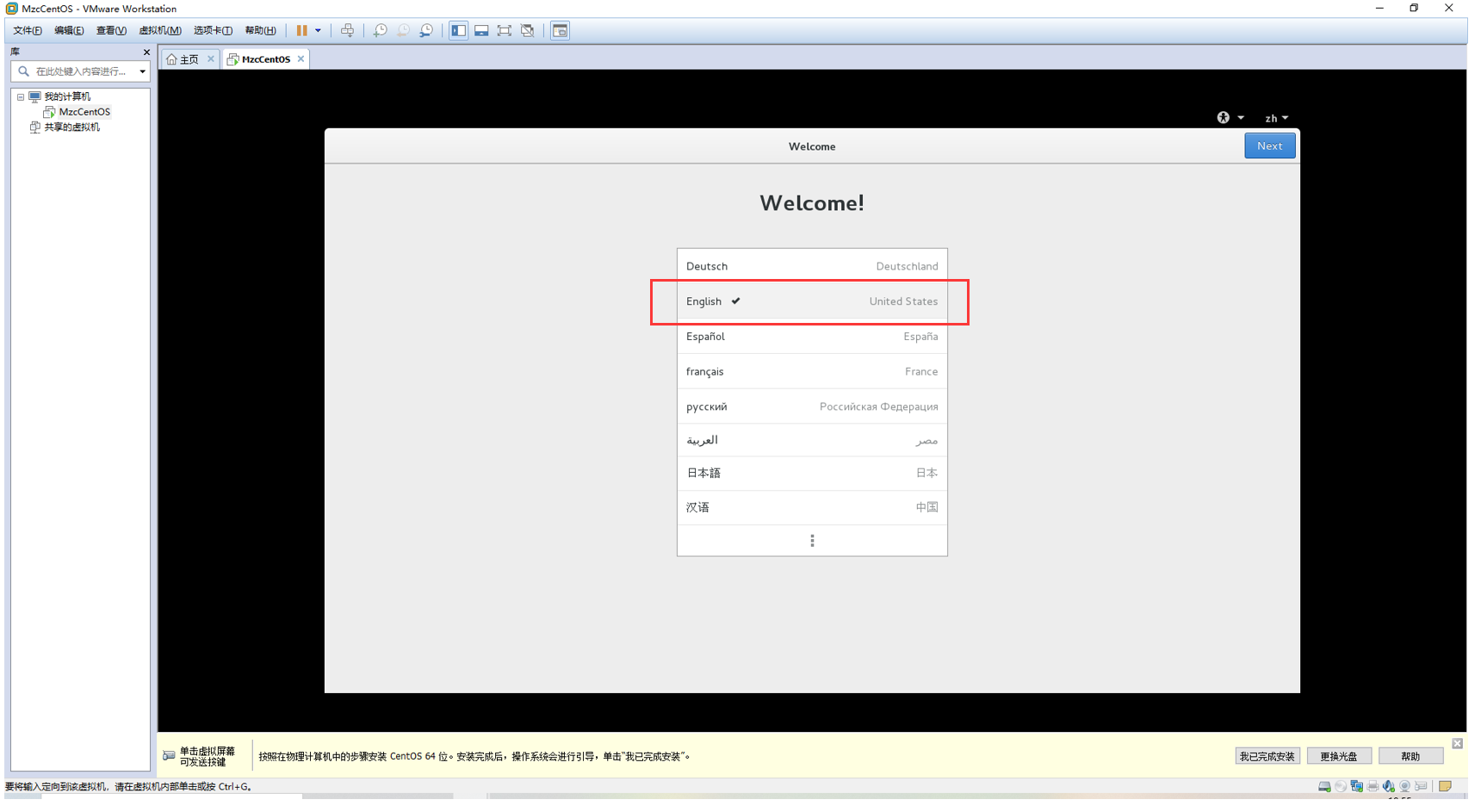
Task: Click the printer status icon
Action: (x=1373, y=788)
